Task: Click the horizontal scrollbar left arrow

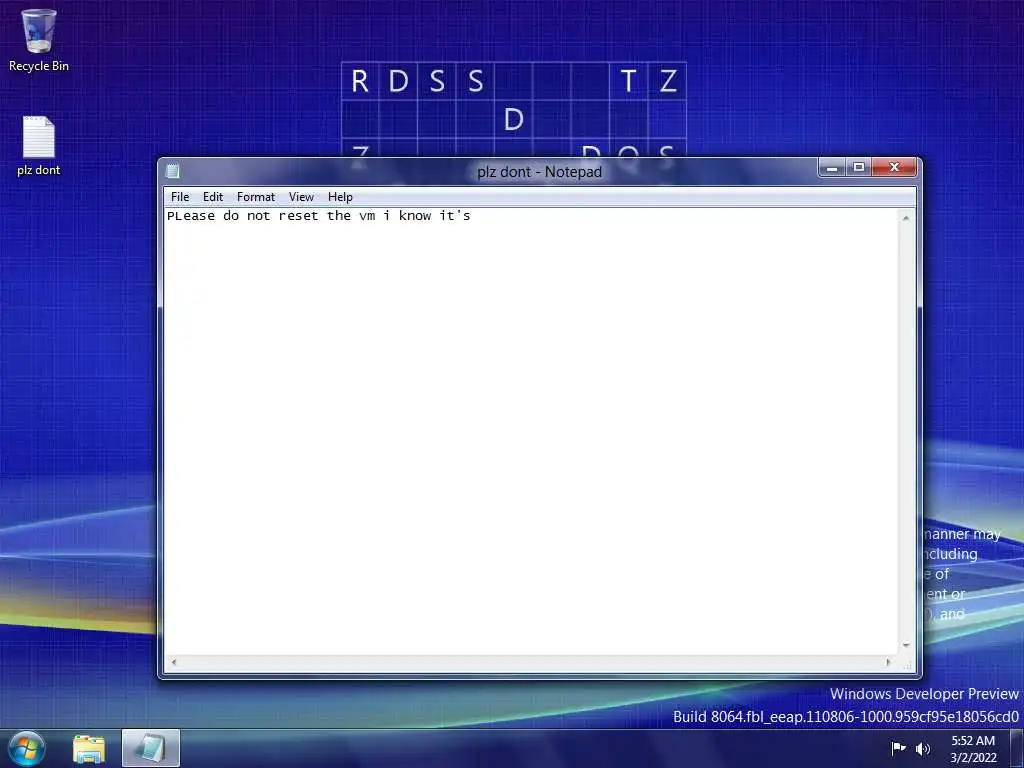Action: click(174, 662)
